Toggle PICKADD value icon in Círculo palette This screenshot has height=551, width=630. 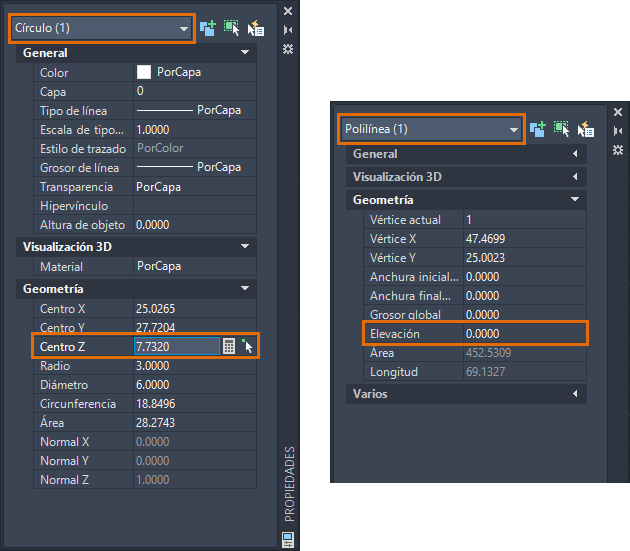pos(208,29)
